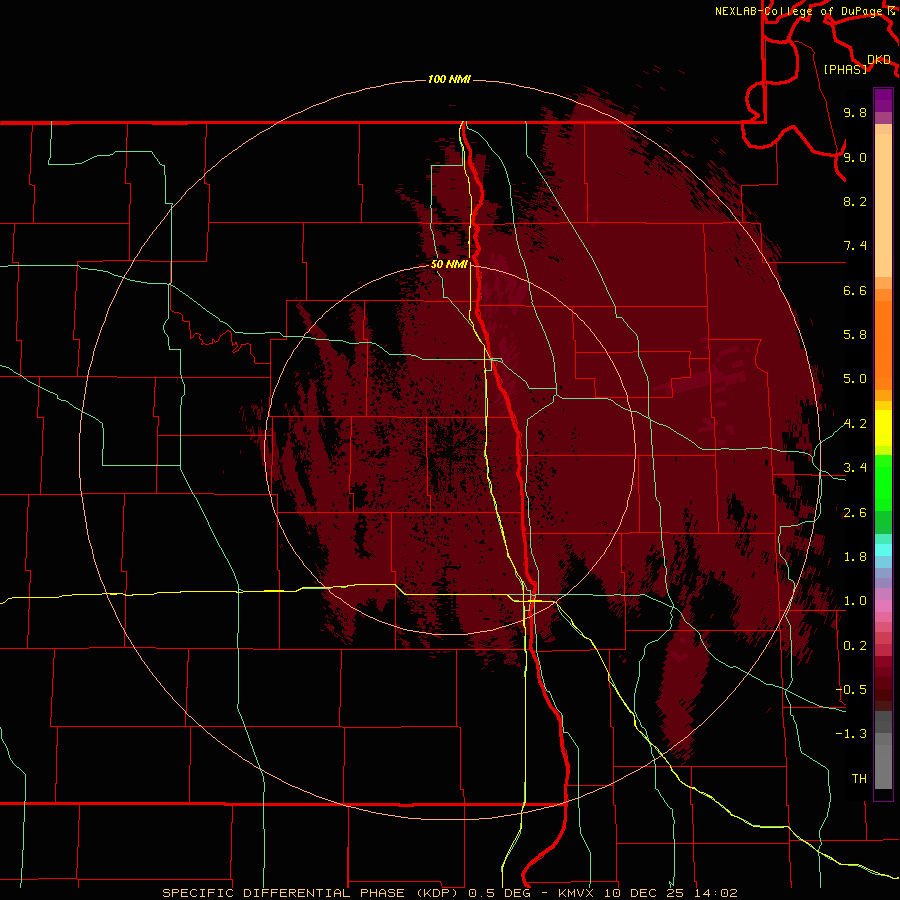This screenshot has width=900, height=900.
Task: Click the 0.2 value on the scale
Action: coord(855,646)
